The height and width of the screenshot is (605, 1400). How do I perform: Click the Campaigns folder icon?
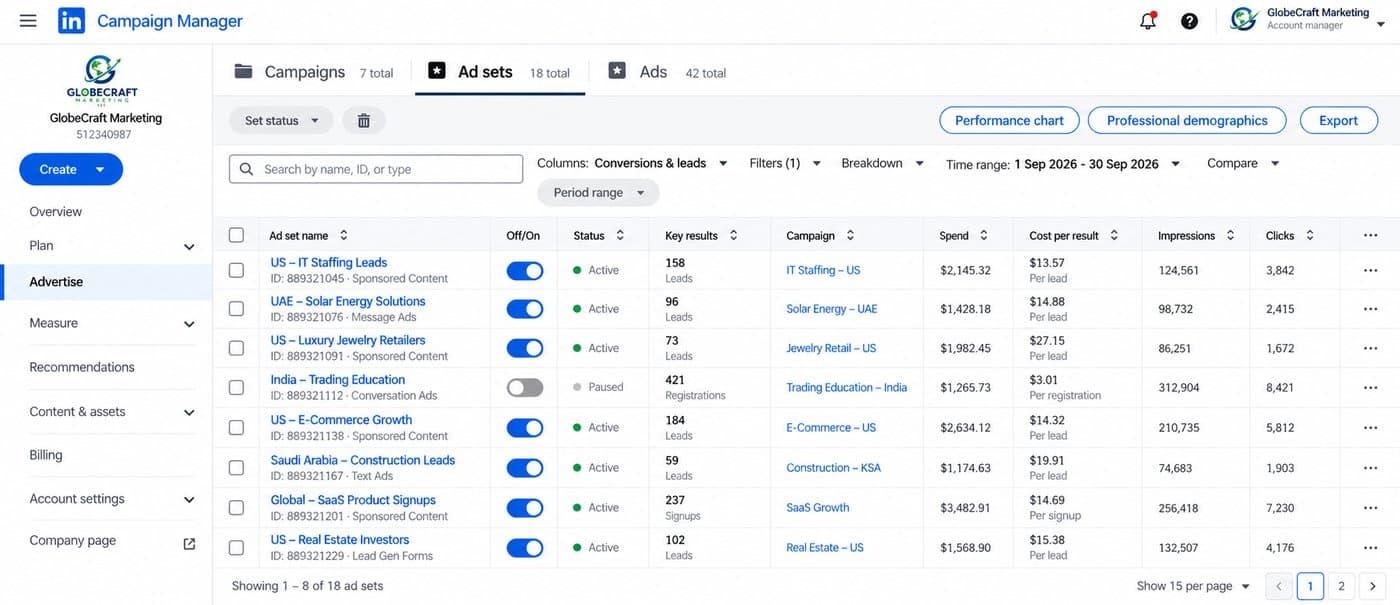[243, 71]
